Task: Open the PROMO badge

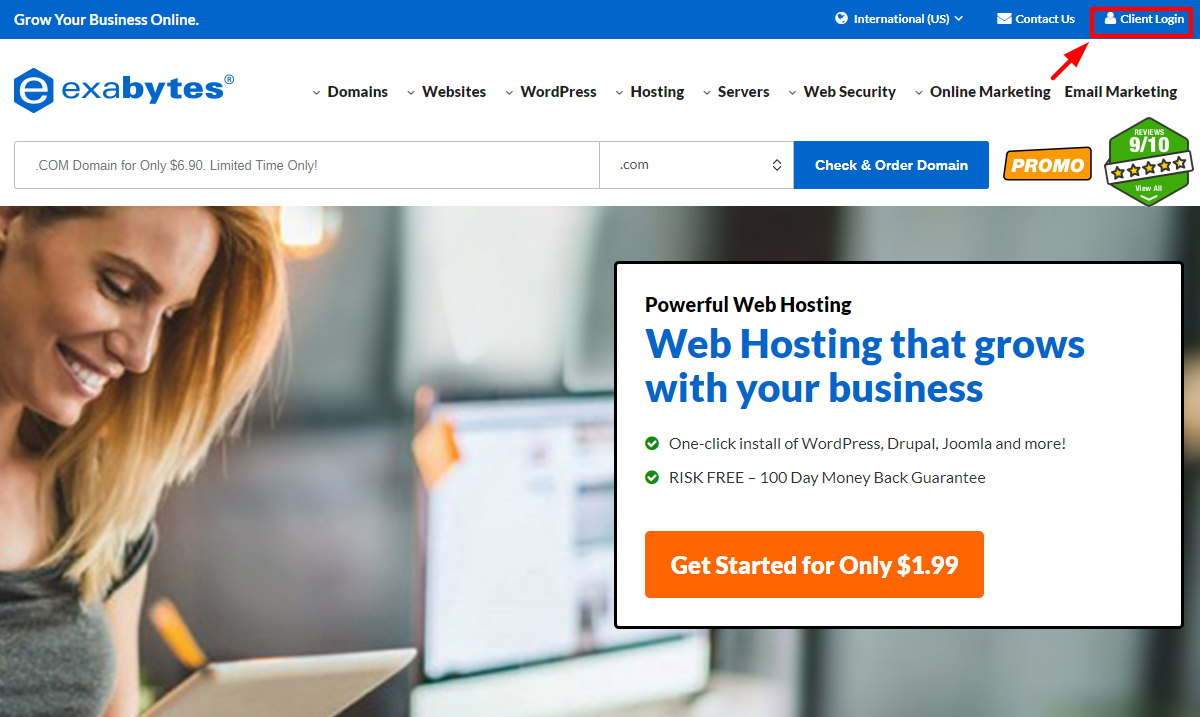Action: (x=1047, y=165)
